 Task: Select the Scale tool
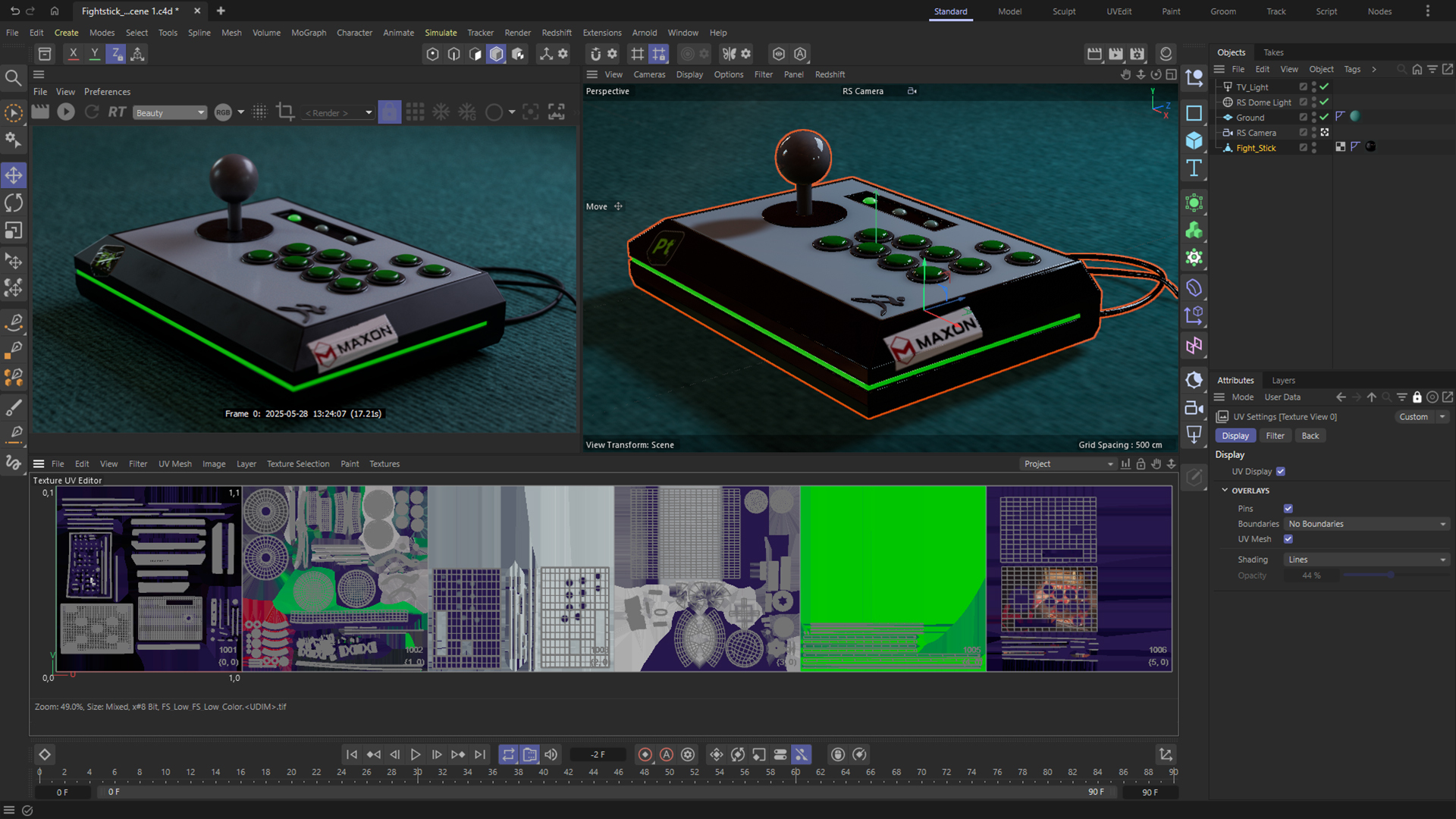[14, 231]
